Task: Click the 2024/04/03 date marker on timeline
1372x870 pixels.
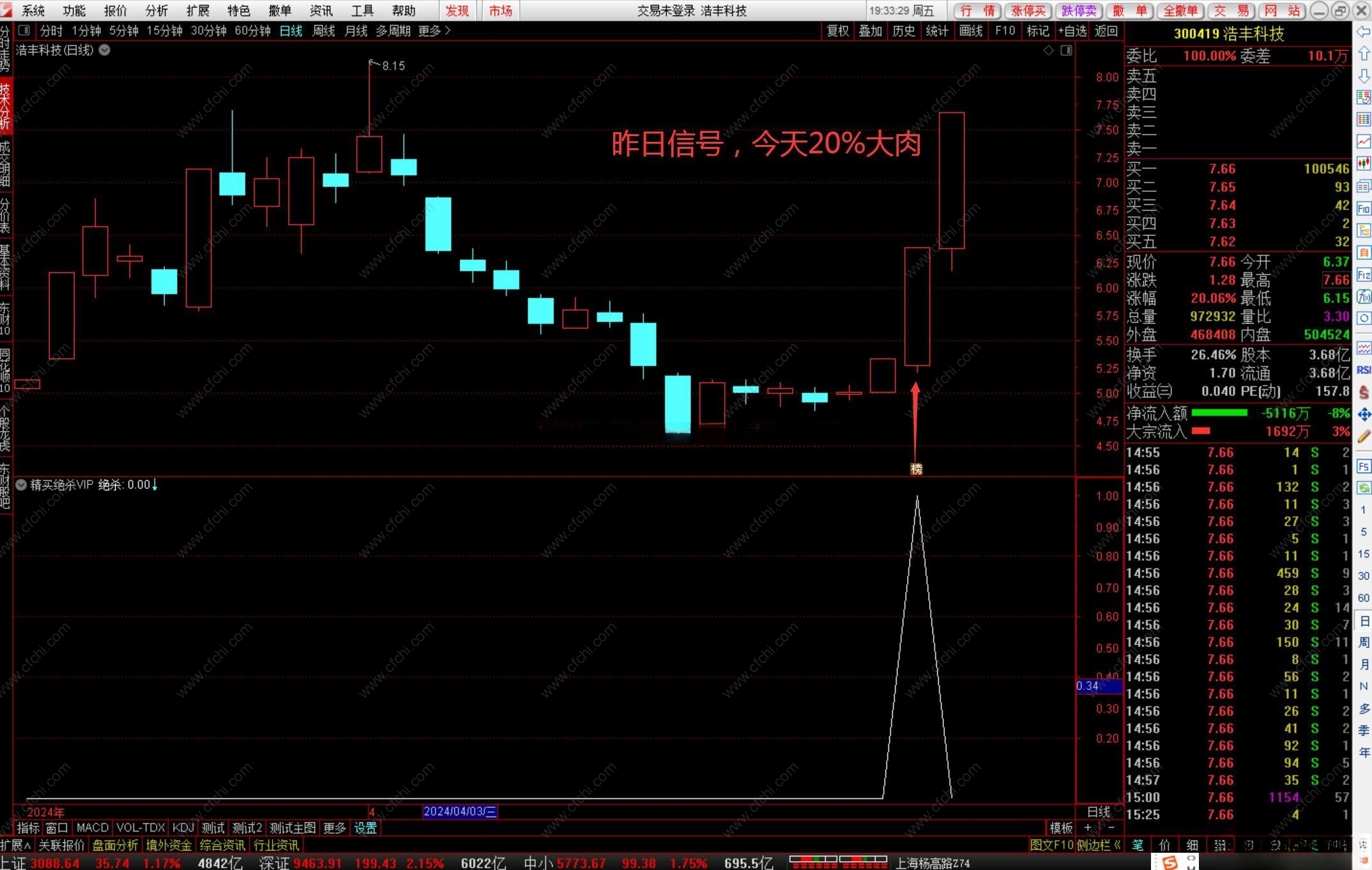Action: click(x=459, y=811)
